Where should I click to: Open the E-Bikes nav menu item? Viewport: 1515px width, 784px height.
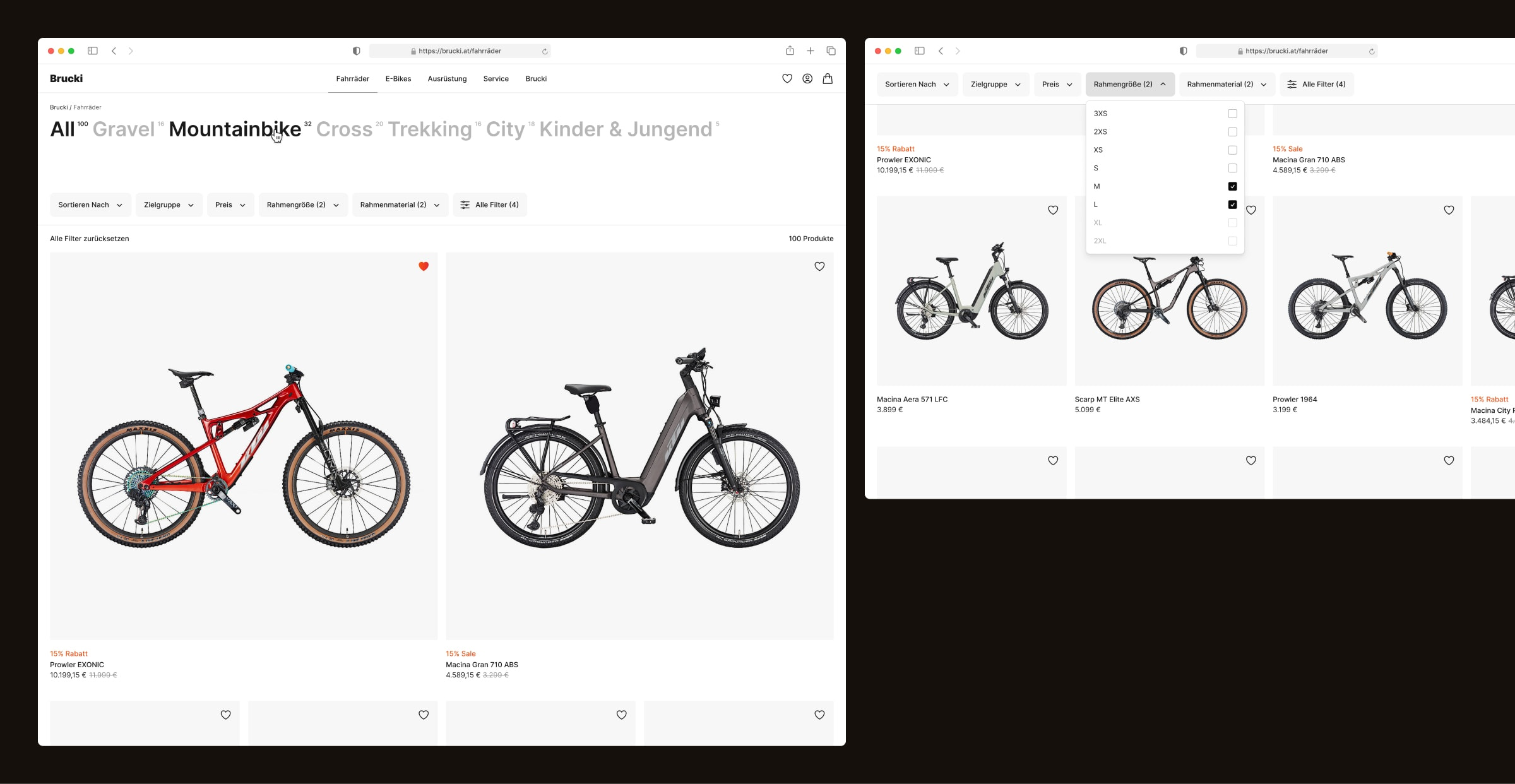398,79
